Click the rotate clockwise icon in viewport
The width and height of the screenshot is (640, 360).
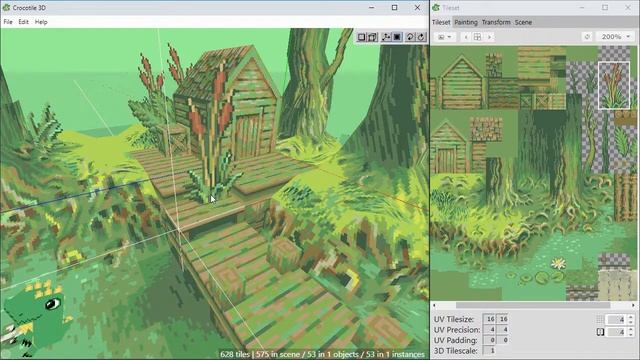pos(421,37)
